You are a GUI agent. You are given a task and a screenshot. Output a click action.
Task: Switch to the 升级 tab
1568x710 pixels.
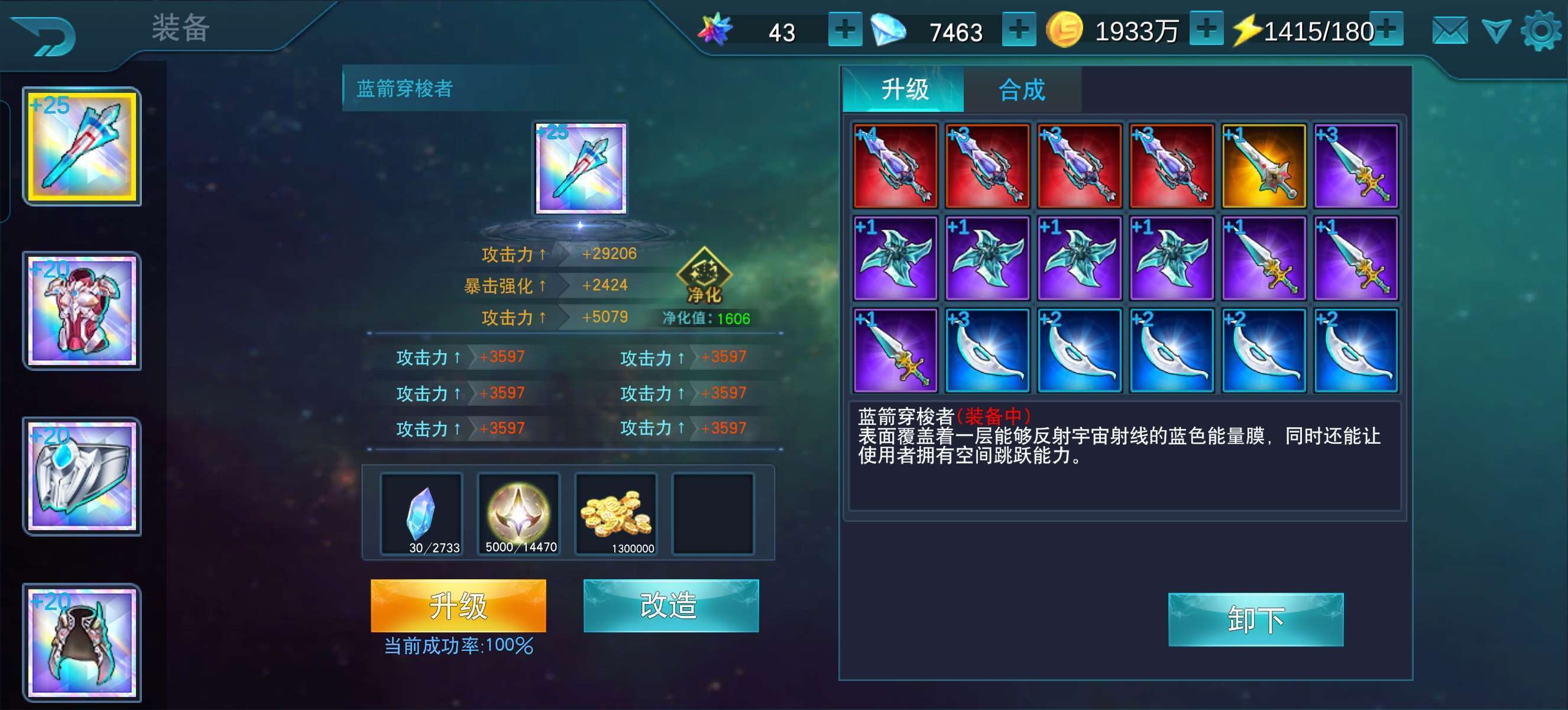(904, 90)
